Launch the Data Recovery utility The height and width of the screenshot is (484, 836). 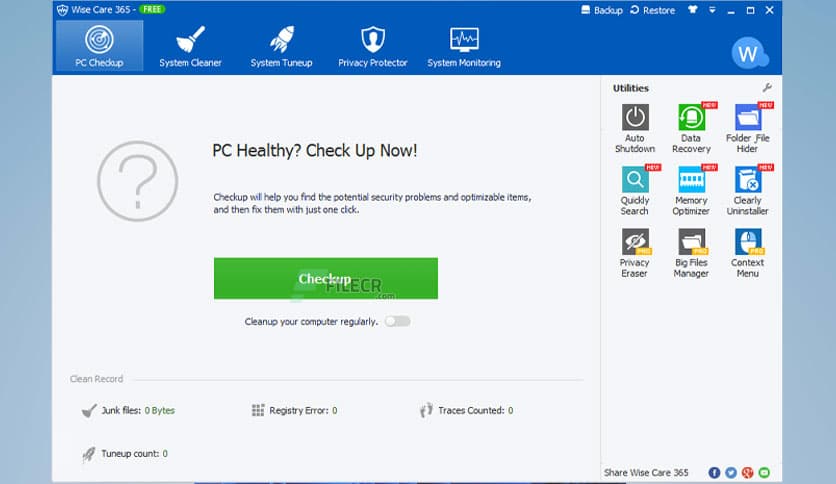coord(692,128)
